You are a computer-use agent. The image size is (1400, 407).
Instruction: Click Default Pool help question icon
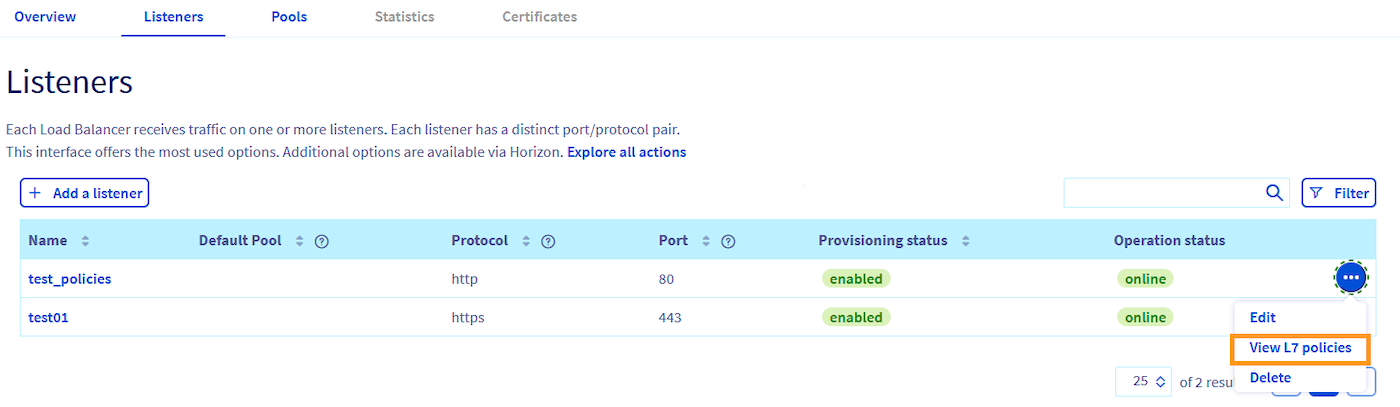[322, 241]
